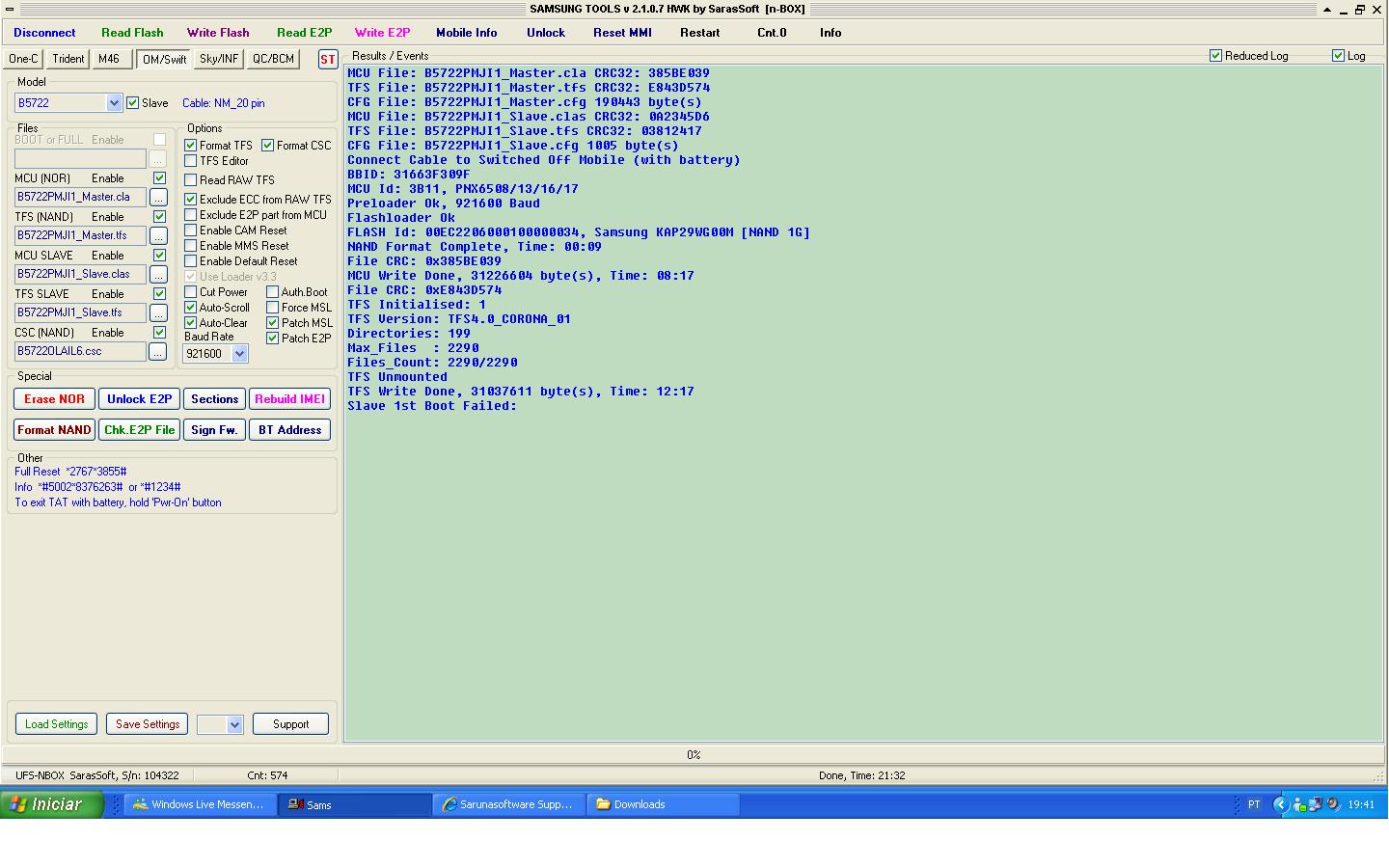
Task: Switch to the Sky/INF tab
Action: [219, 59]
